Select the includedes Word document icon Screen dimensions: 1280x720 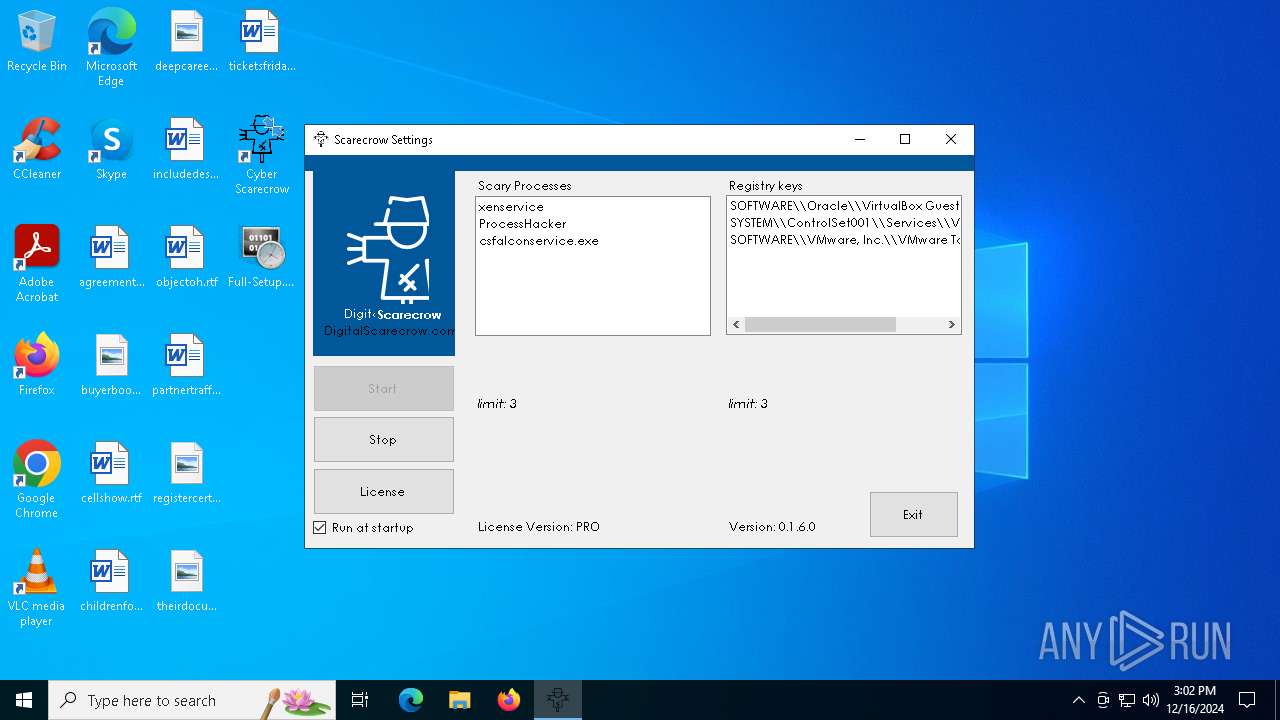186,150
